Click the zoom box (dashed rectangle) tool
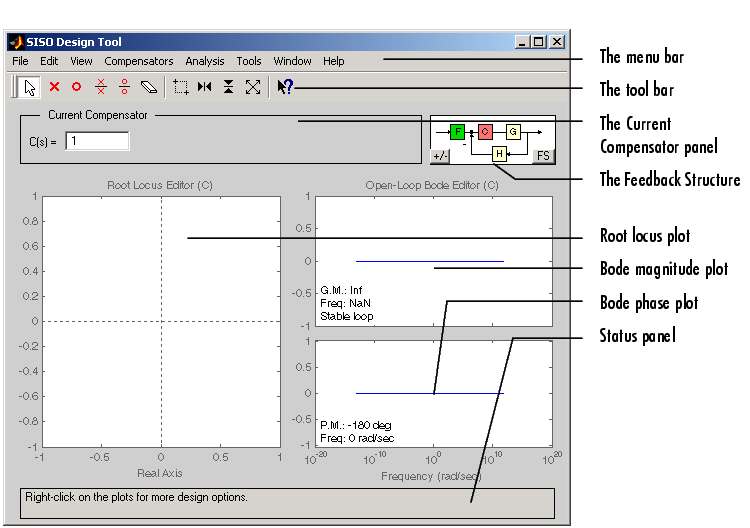The image size is (750, 528). tap(181, 87)
